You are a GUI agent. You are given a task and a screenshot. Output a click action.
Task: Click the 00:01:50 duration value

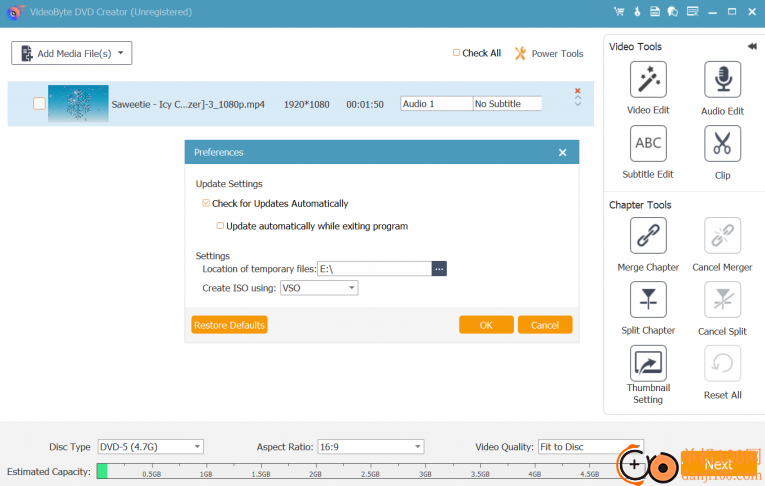365,104
